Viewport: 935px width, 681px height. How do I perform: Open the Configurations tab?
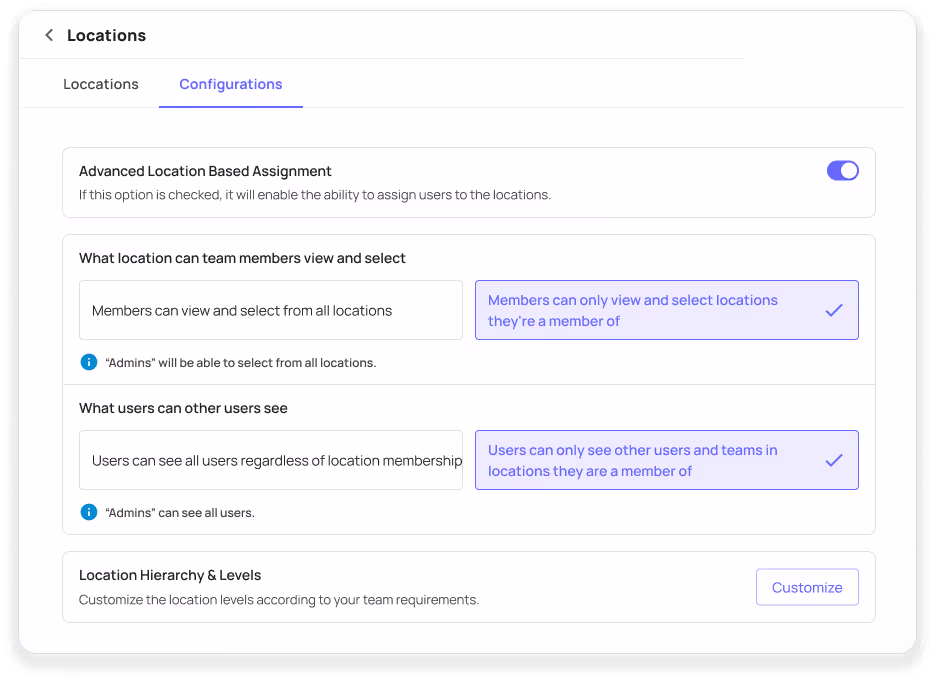(231, 85)
